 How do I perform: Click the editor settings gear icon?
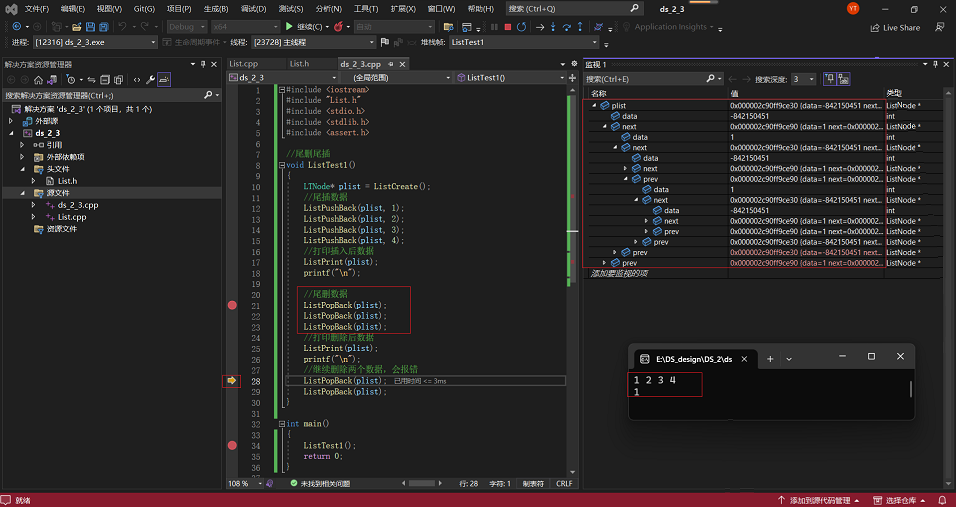click(x=574, y=63)
